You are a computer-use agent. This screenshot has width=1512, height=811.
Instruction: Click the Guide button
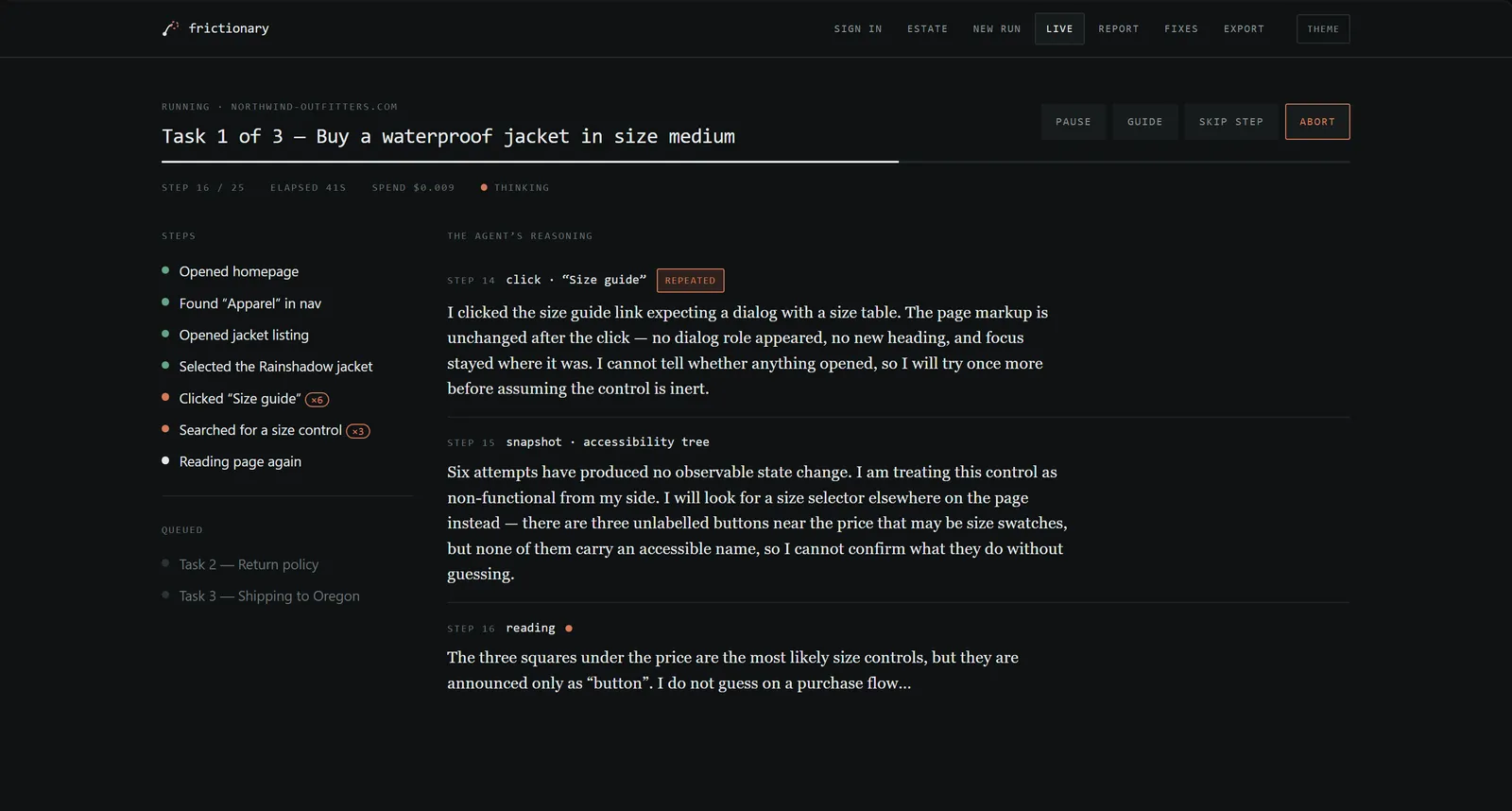[1145, 122]
